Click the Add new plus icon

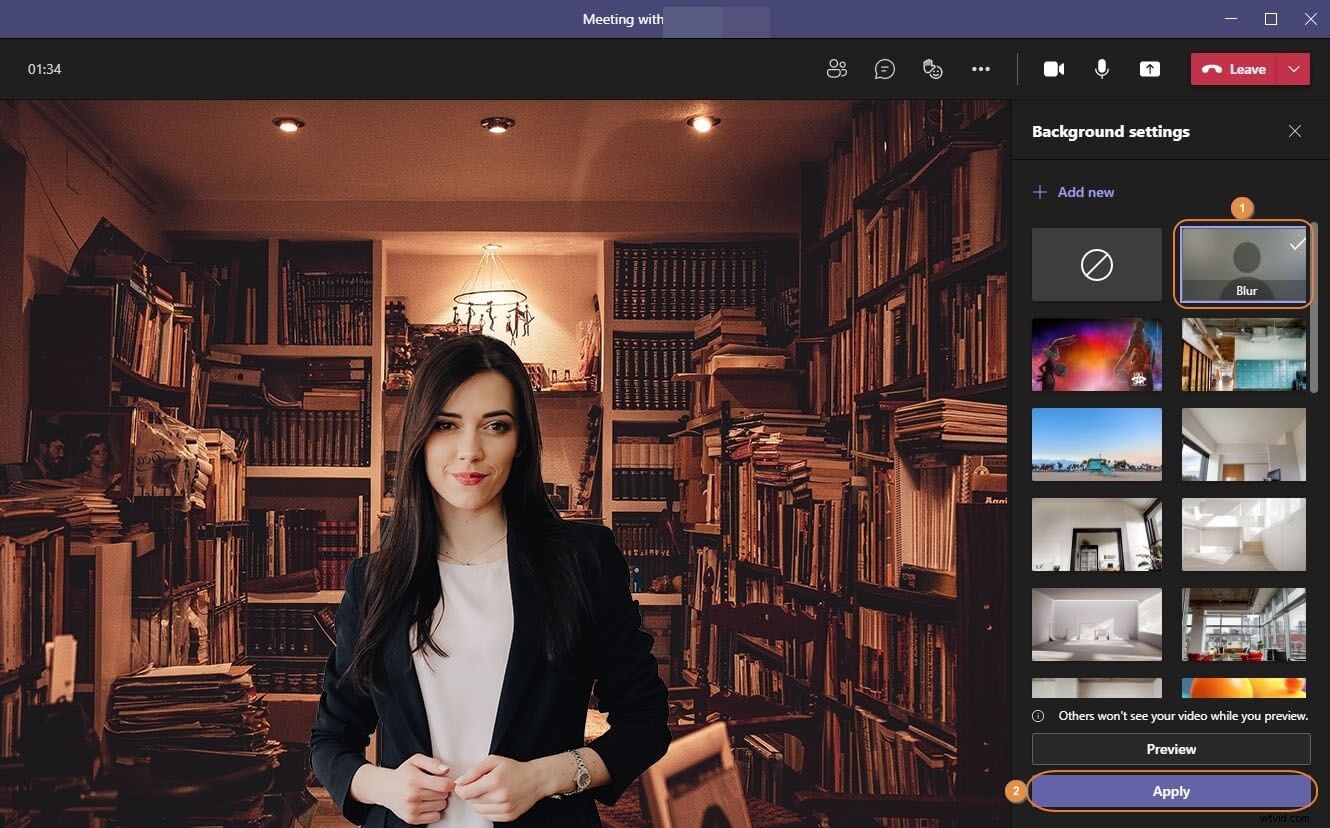1040,191
